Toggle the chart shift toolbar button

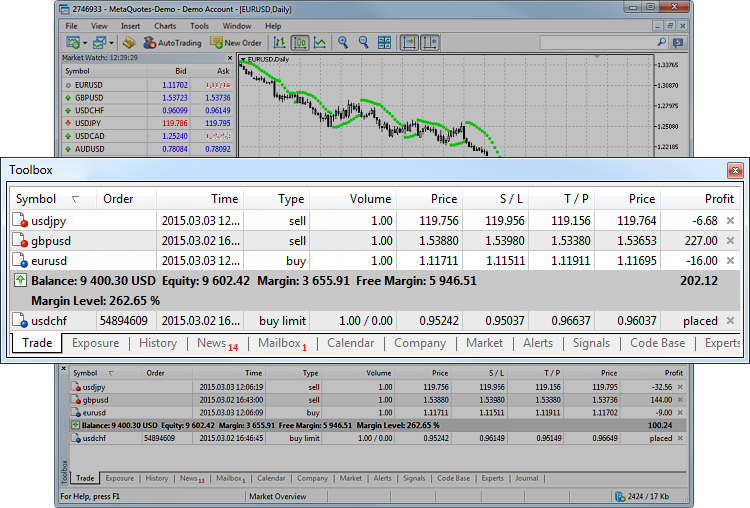[x=431, y=43]
